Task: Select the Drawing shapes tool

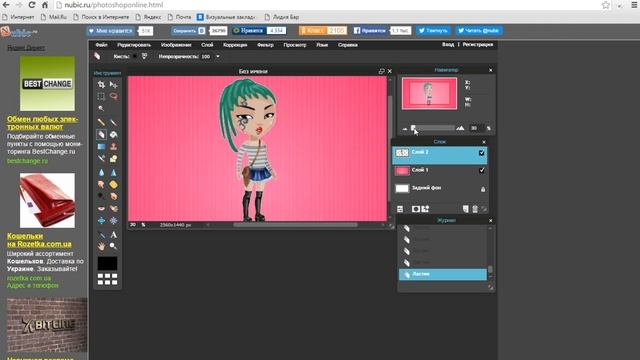Action: pos(113,158)
